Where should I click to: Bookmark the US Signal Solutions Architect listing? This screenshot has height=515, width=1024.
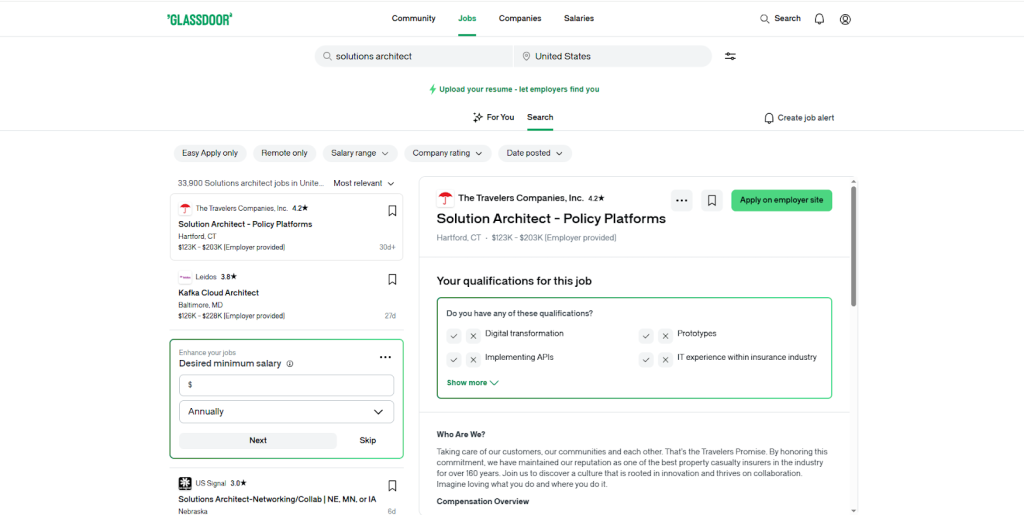click(392, 486)
